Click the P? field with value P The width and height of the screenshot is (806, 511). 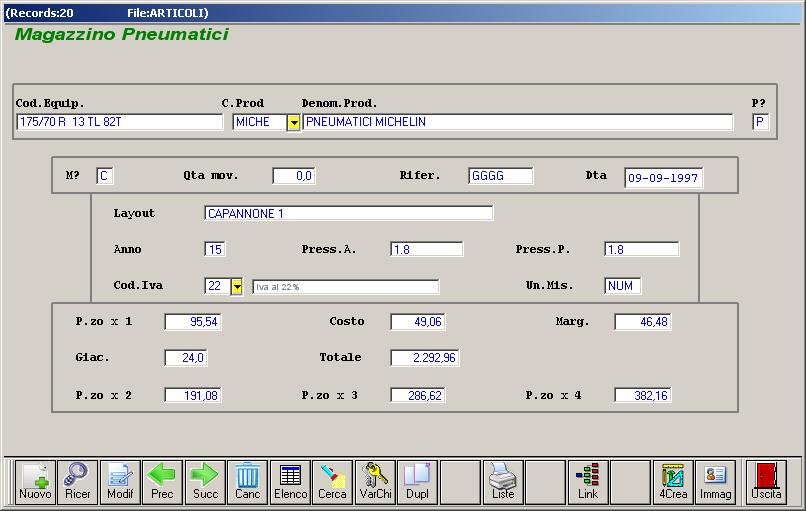(760, 122)
